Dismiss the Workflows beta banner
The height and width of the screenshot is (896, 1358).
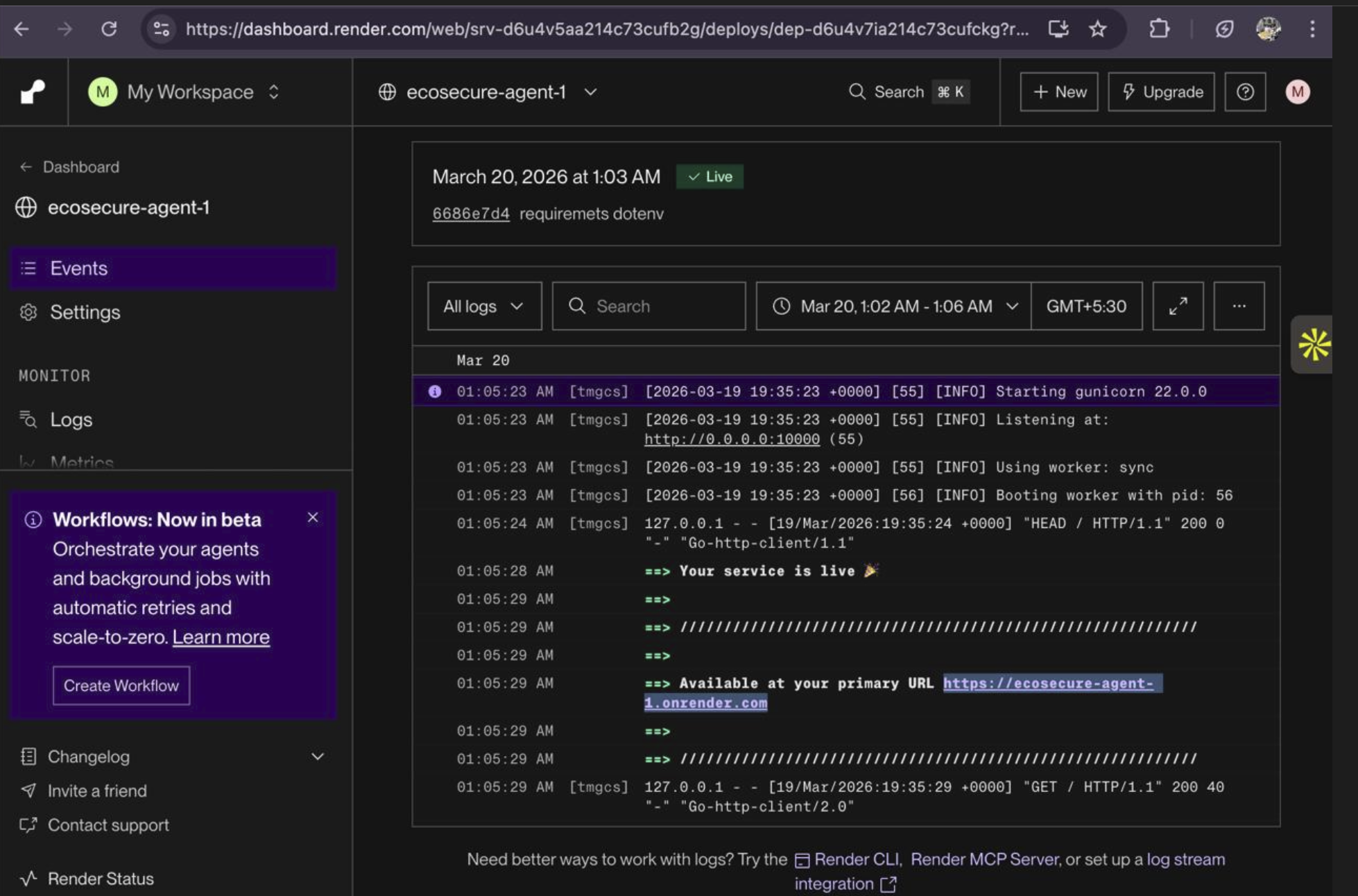click(313, 517)
